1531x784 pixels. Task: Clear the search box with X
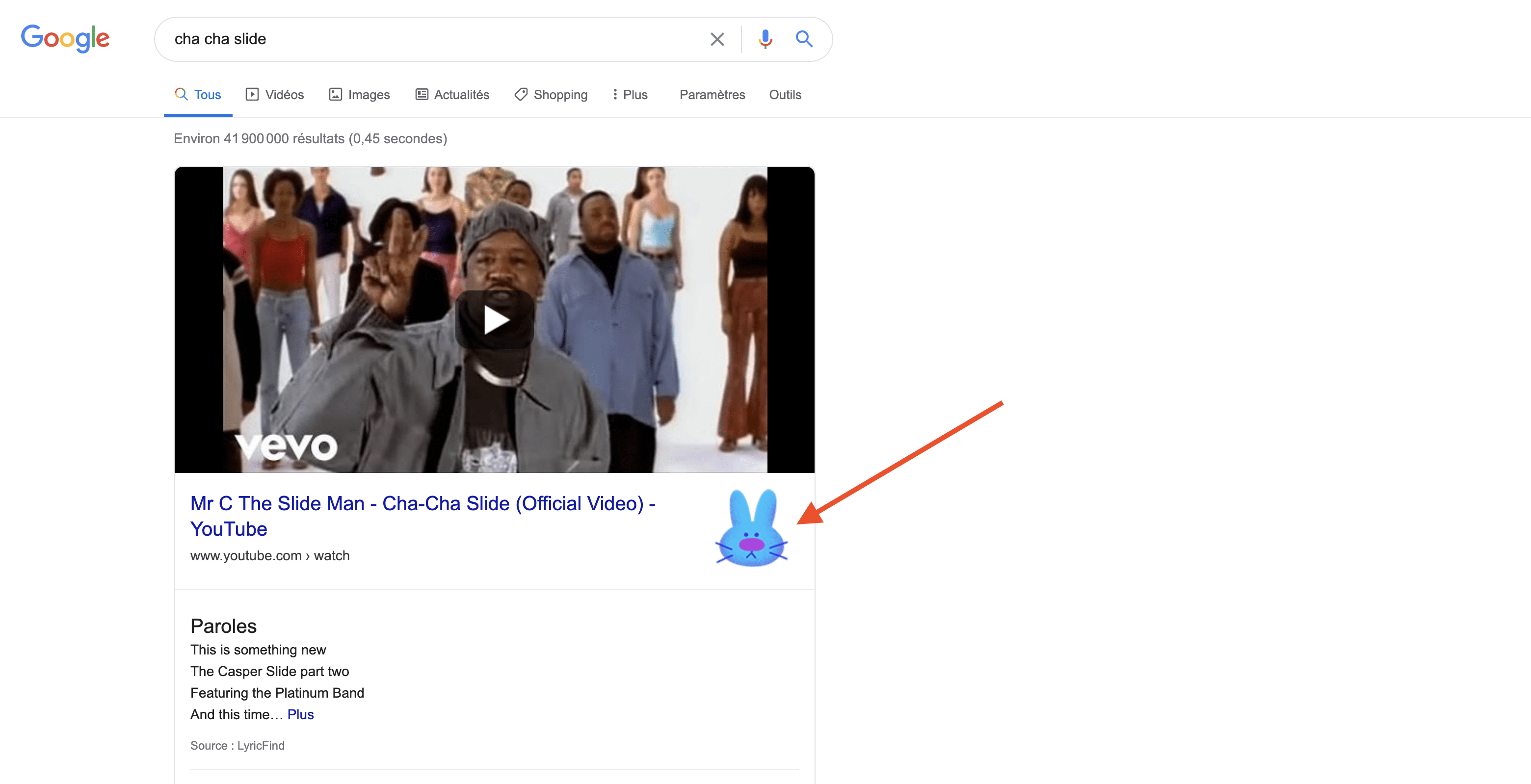point(717,39)
